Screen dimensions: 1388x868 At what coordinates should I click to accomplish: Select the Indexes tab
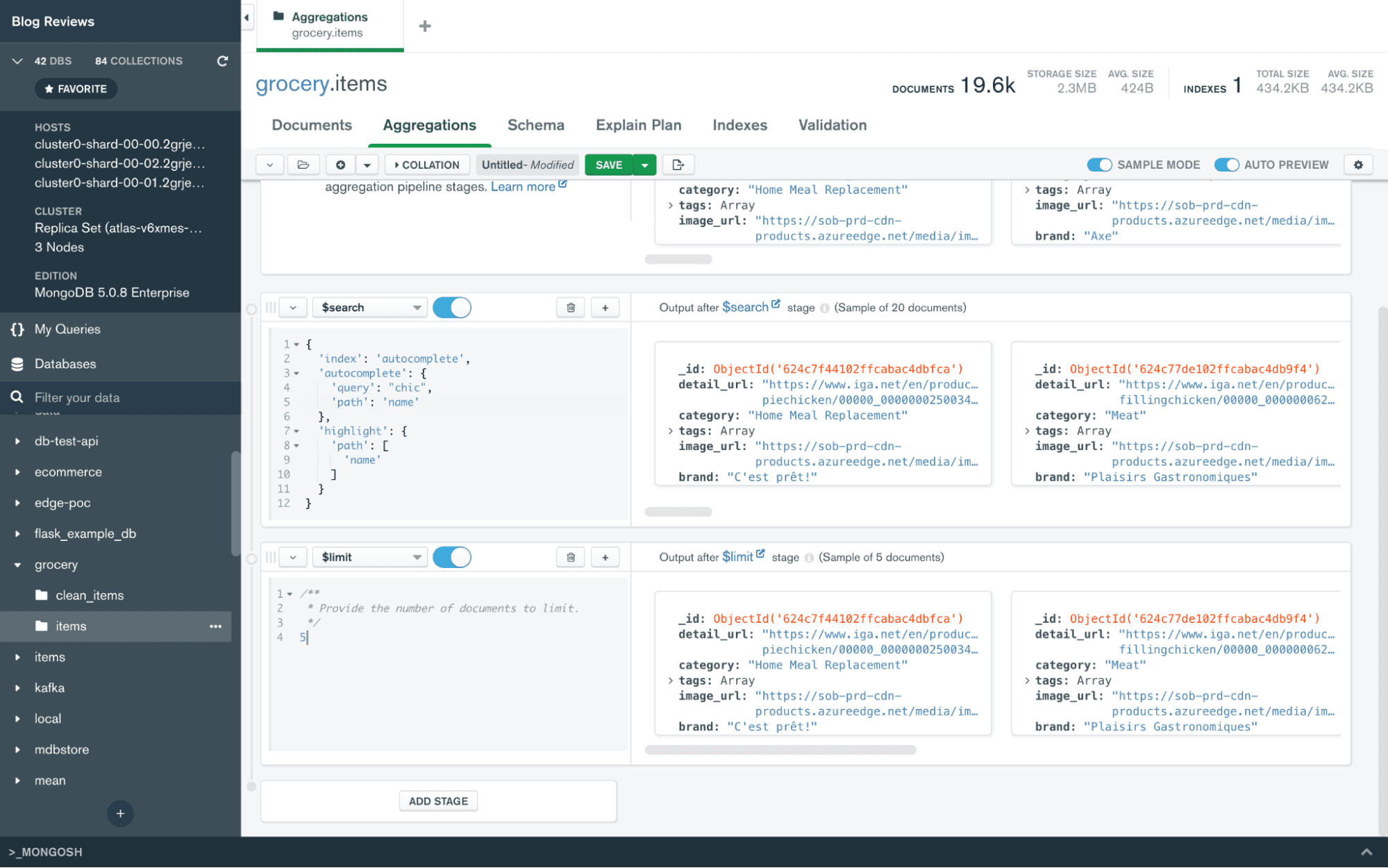[x=740, y=125]
